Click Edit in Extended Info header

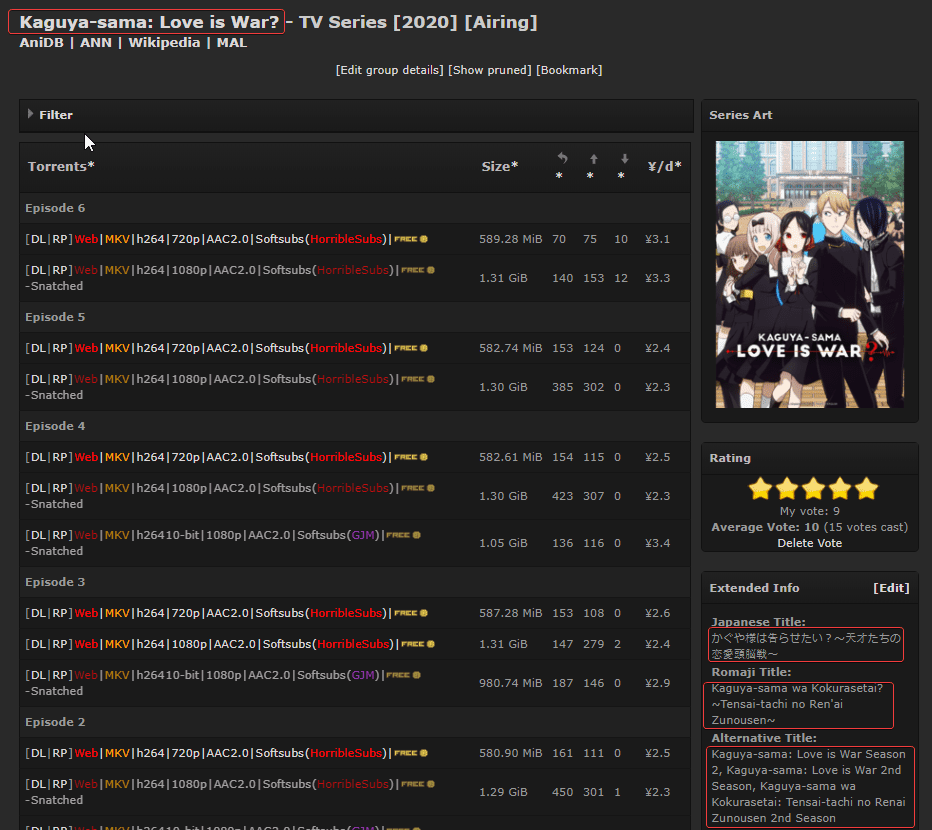pos(891,588)
